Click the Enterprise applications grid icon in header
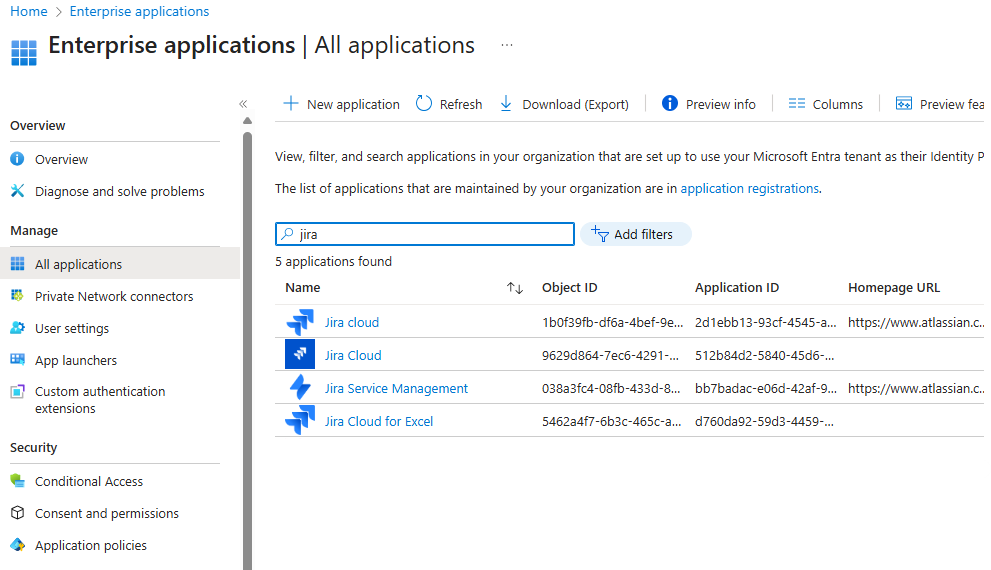The width and height of the screenshot is (991, 570). pos(24,52)
